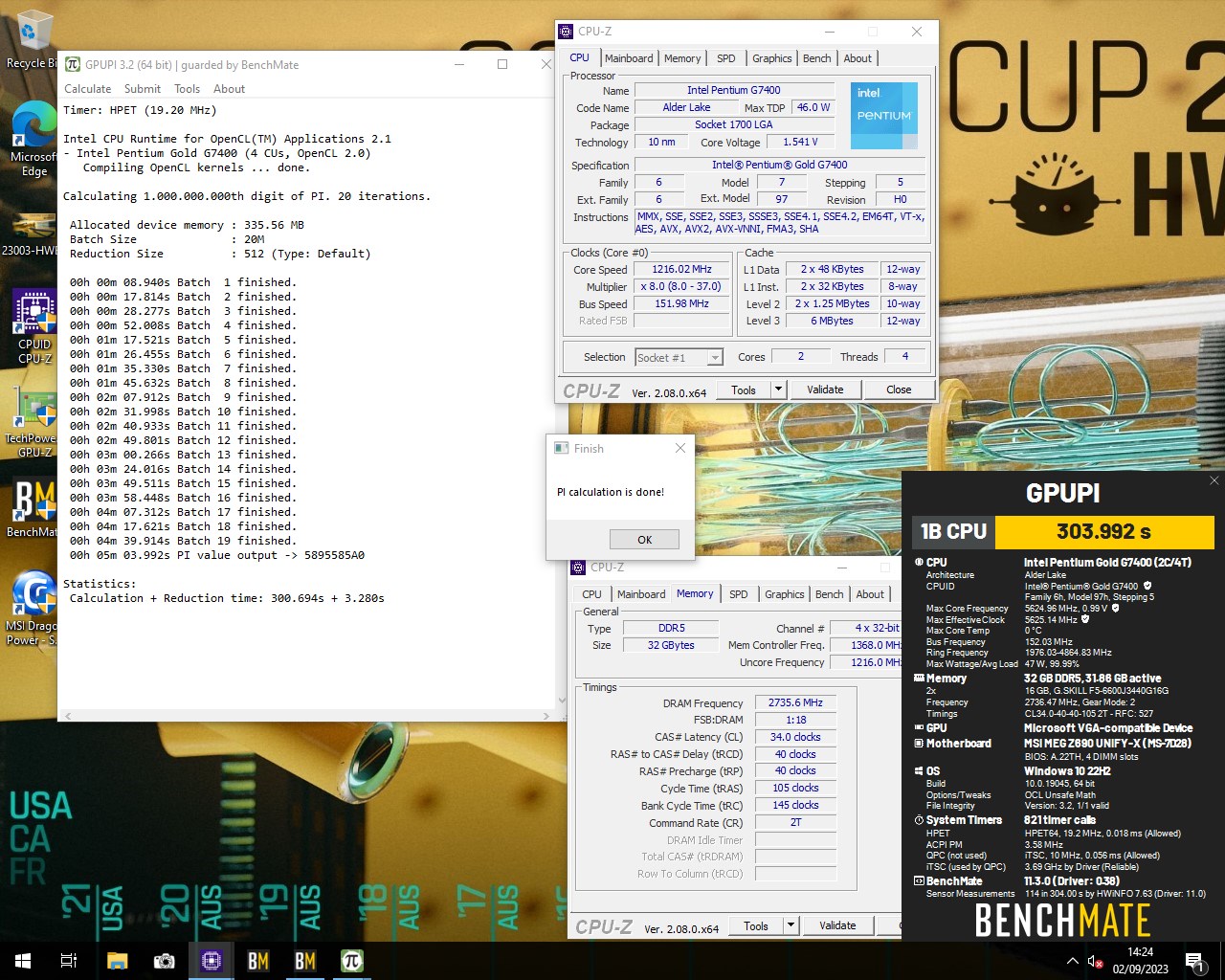Show hidden tray icons chevron

click(1072, 961)
